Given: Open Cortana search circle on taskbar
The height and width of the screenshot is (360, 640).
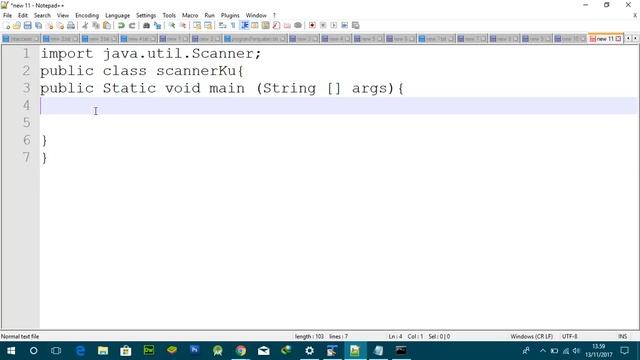Looking at the screenshot, I should 33,351.
